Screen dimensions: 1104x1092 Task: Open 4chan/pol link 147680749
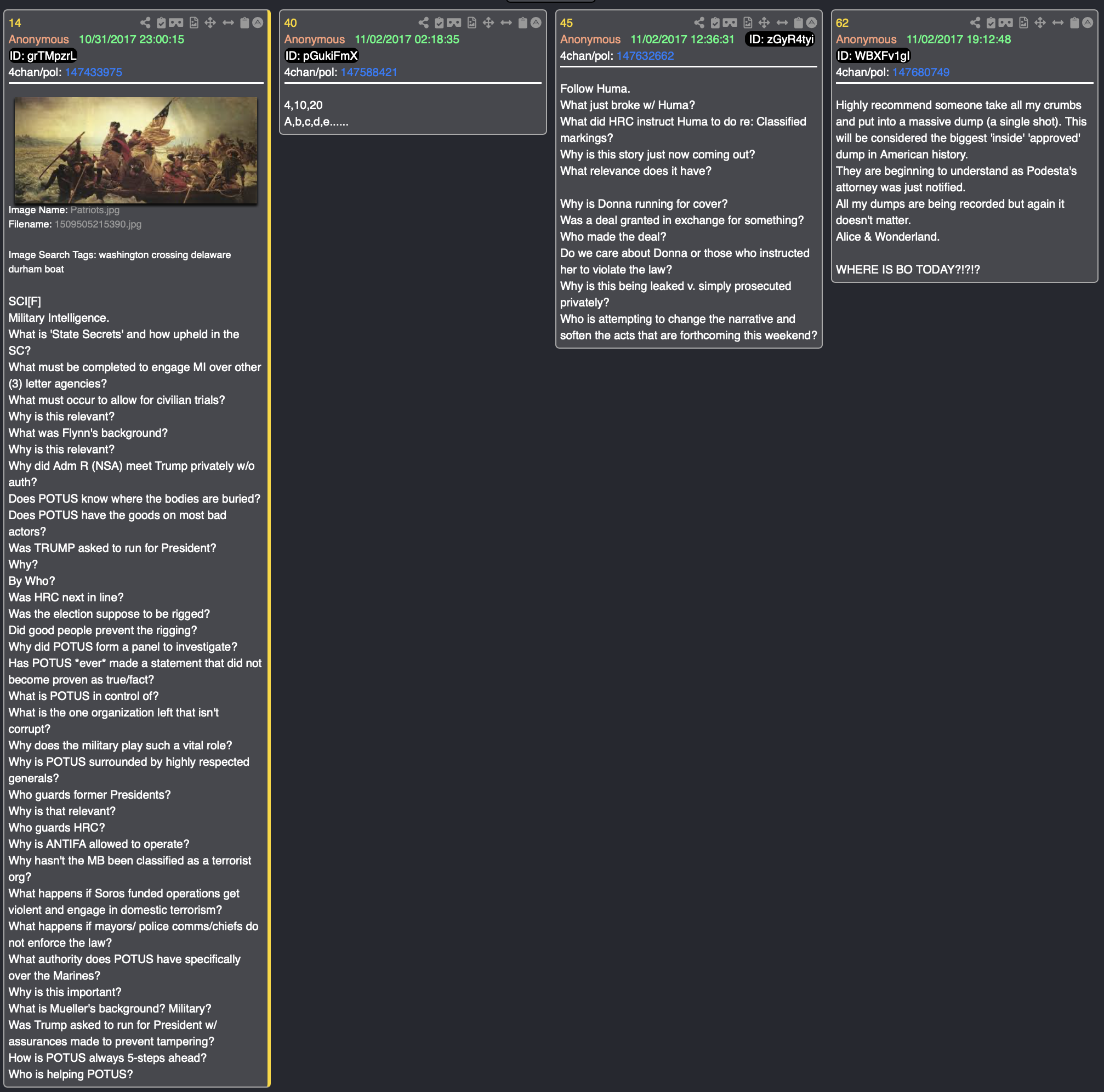[920, 72]
